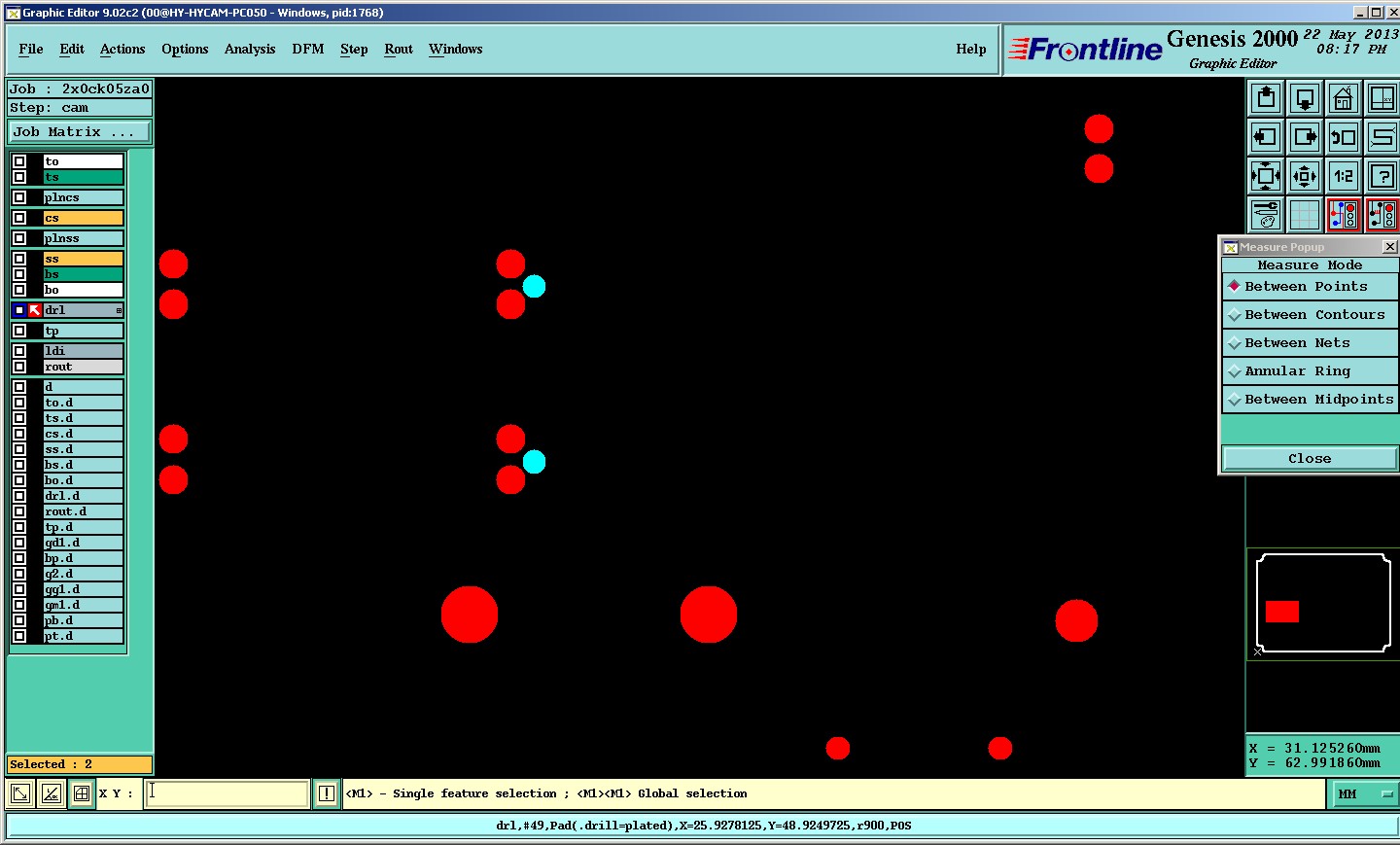Open the DFM menu
This screenshot has height=845, width=1400.
pos(308,50)
